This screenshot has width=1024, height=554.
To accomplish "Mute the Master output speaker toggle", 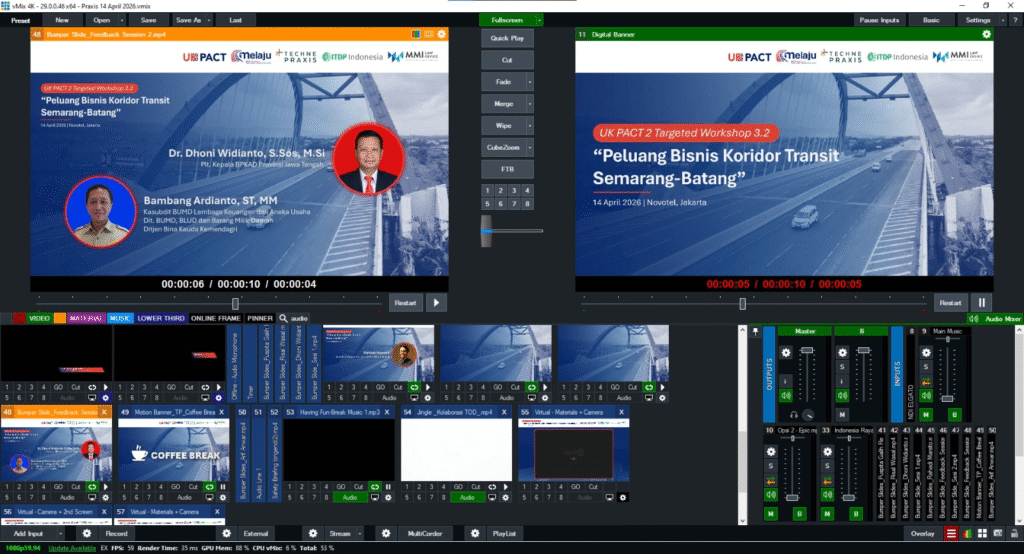I will pyautogui.click(x=786, y=395).
